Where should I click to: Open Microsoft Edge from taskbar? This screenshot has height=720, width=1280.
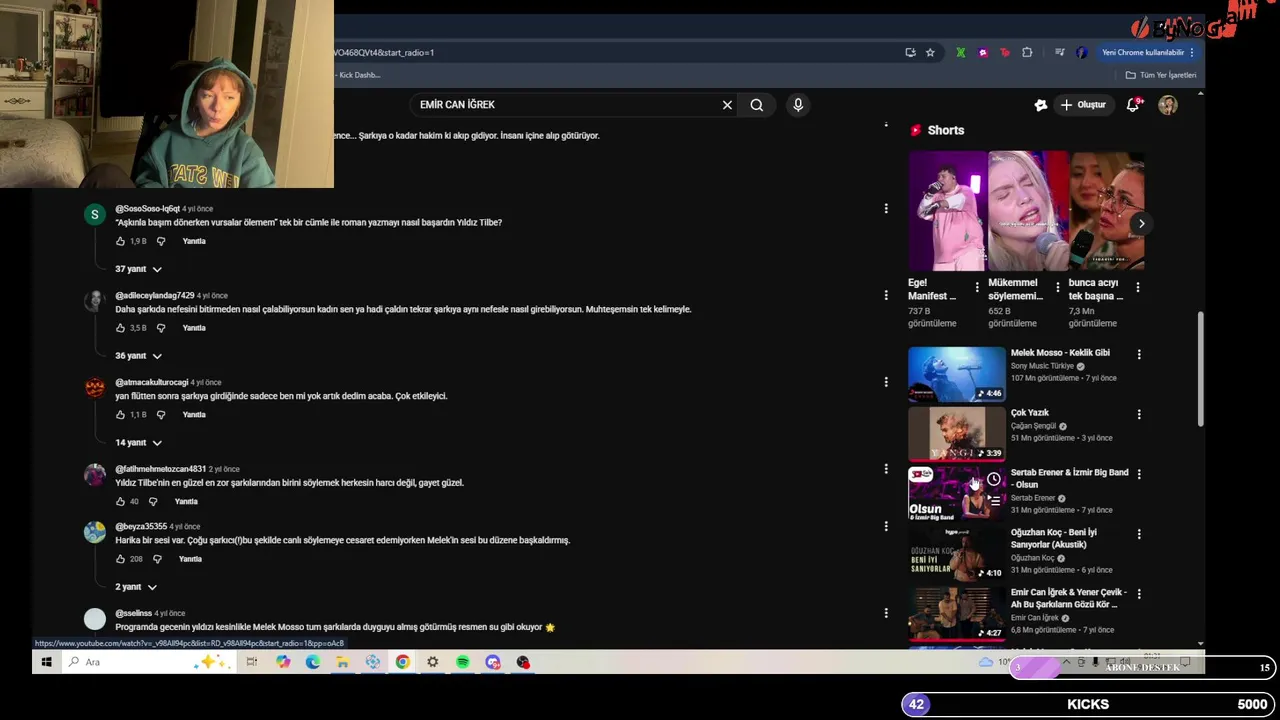point(313,662)
